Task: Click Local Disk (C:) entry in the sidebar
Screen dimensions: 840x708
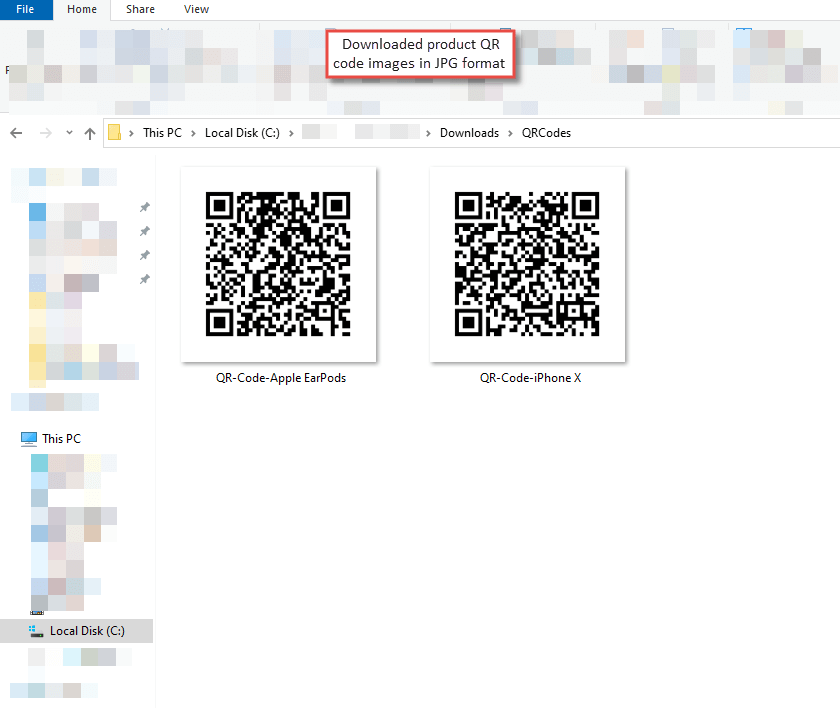Action: 89,631
